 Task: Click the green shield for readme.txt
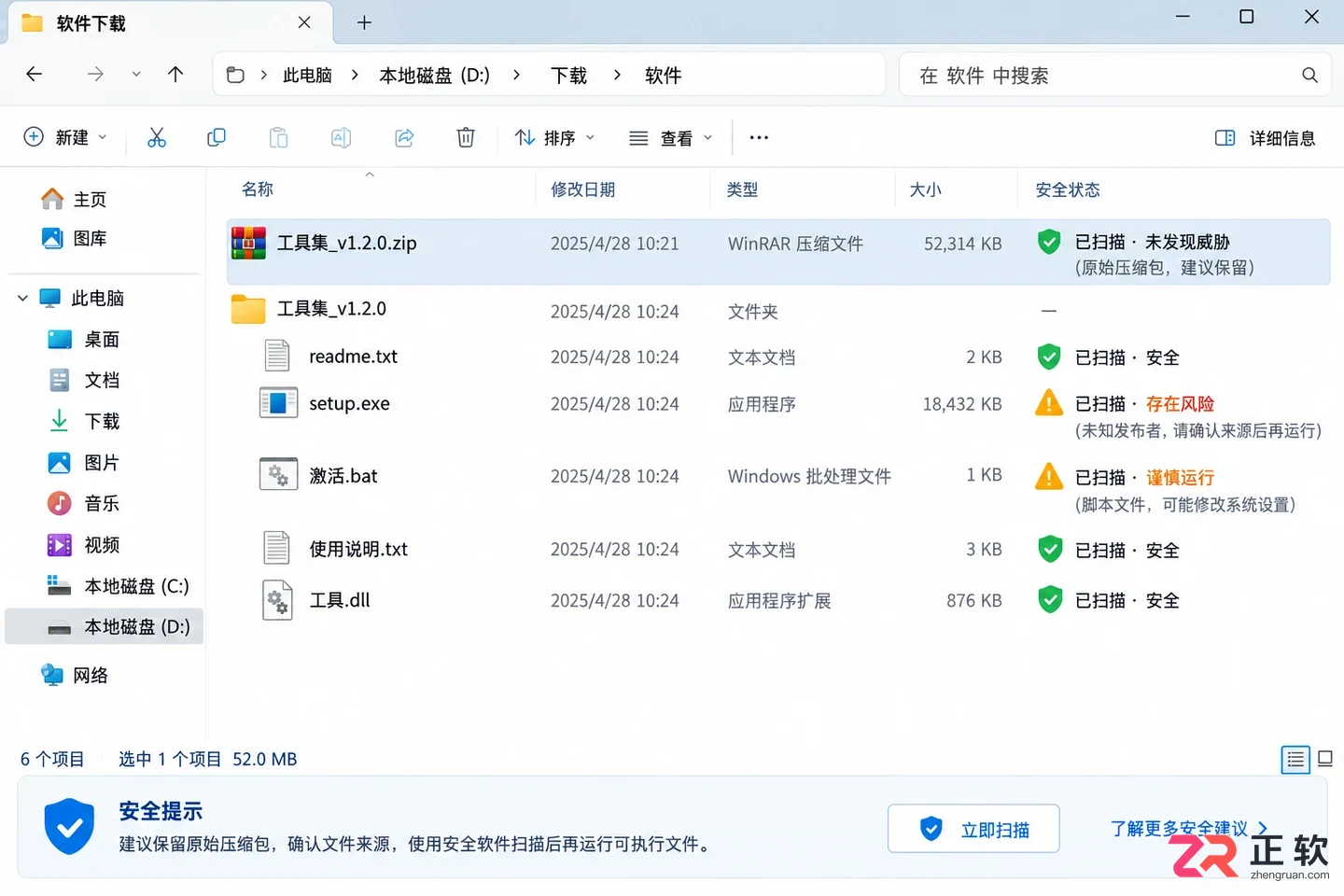[x=1049, y=357]
